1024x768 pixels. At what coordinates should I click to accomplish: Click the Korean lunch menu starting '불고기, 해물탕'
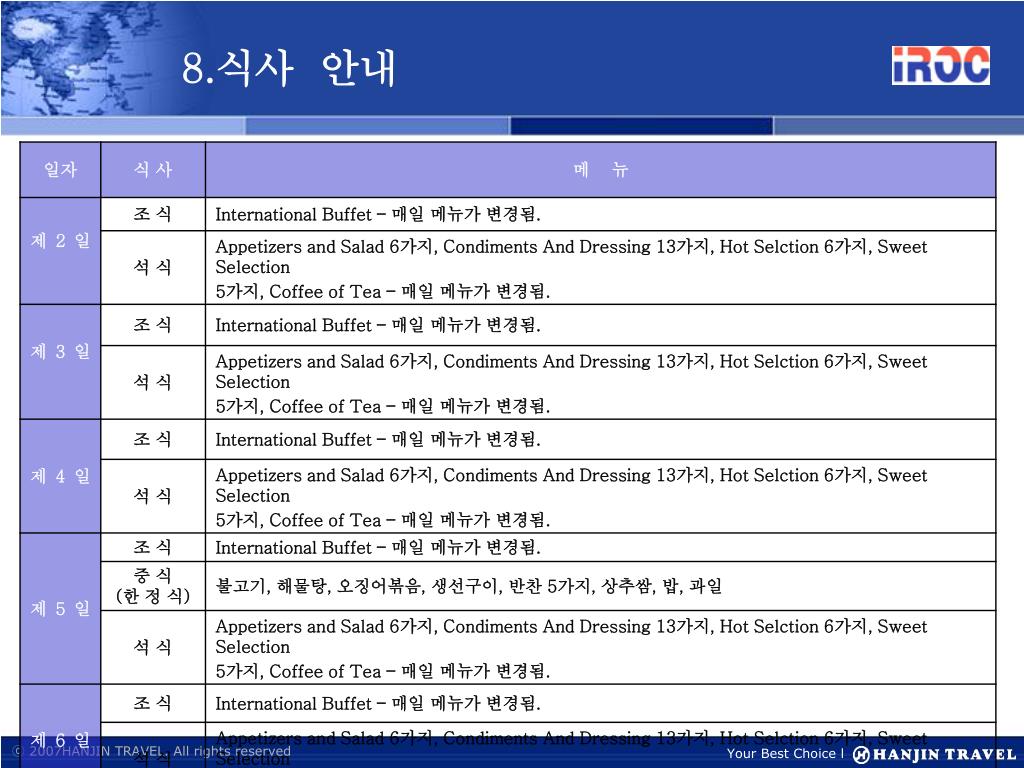point(469,586)
